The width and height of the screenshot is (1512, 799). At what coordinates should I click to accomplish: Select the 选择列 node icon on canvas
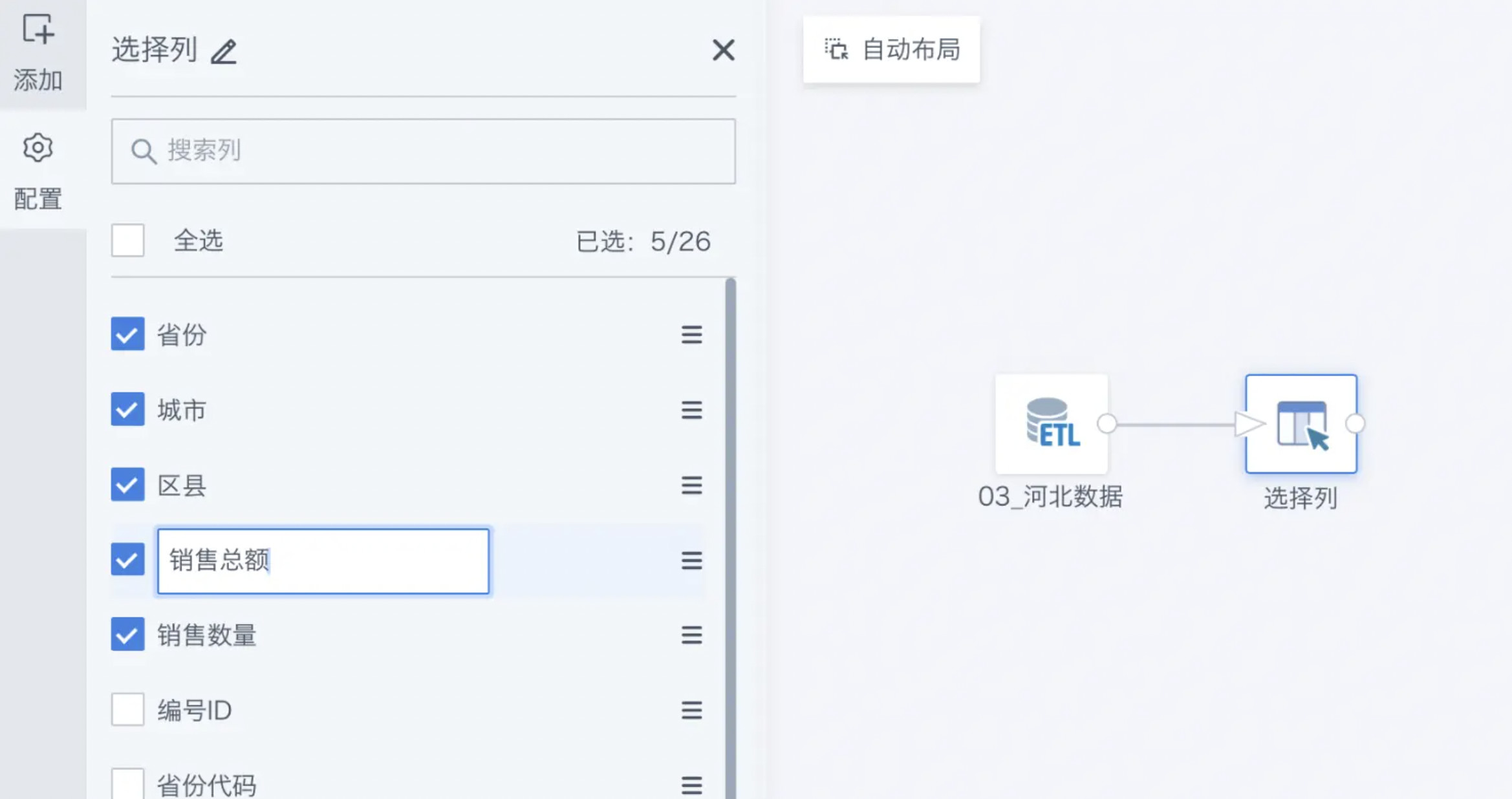coord(1301,424)
